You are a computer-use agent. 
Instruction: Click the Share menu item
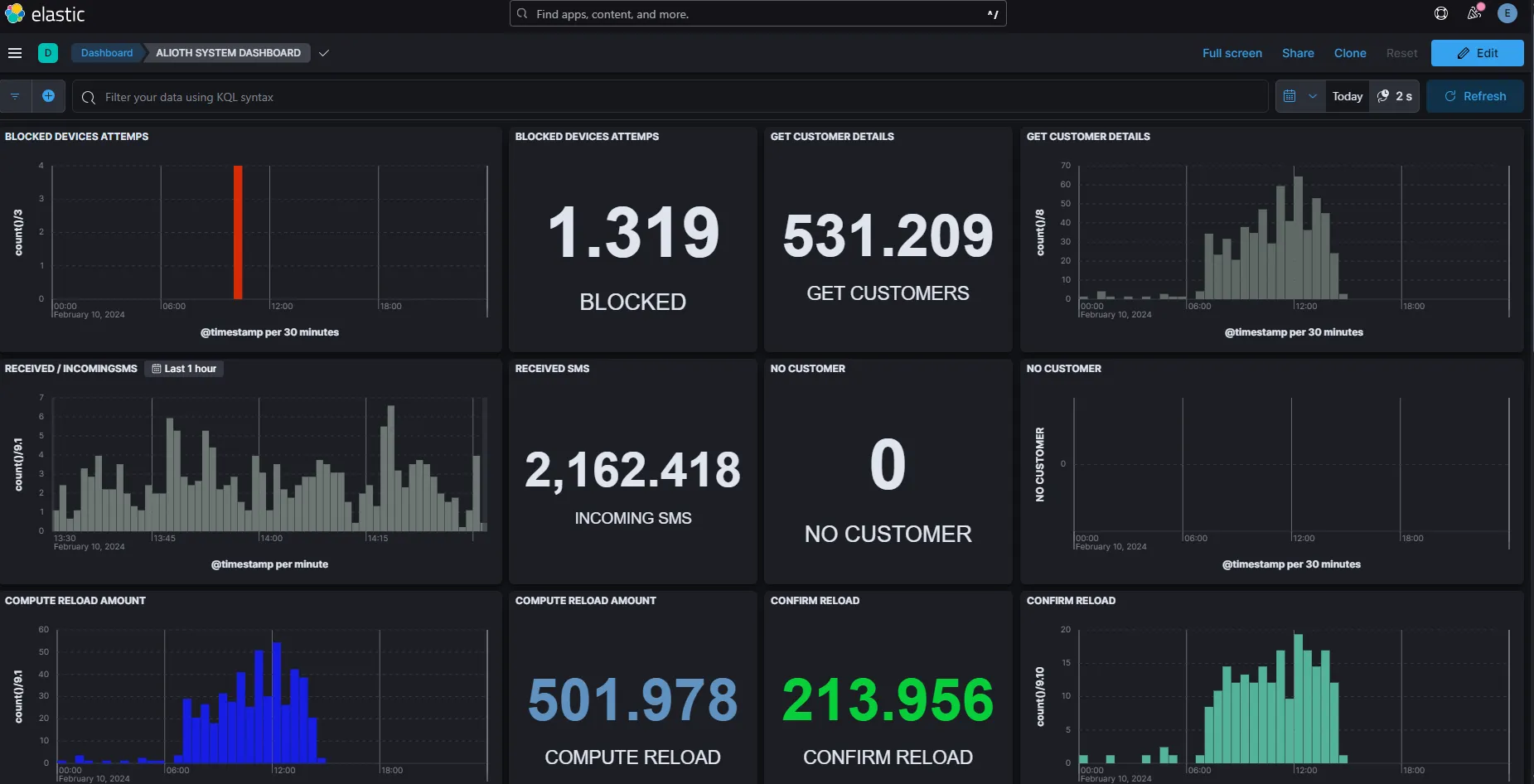(x=1298, y=53)
